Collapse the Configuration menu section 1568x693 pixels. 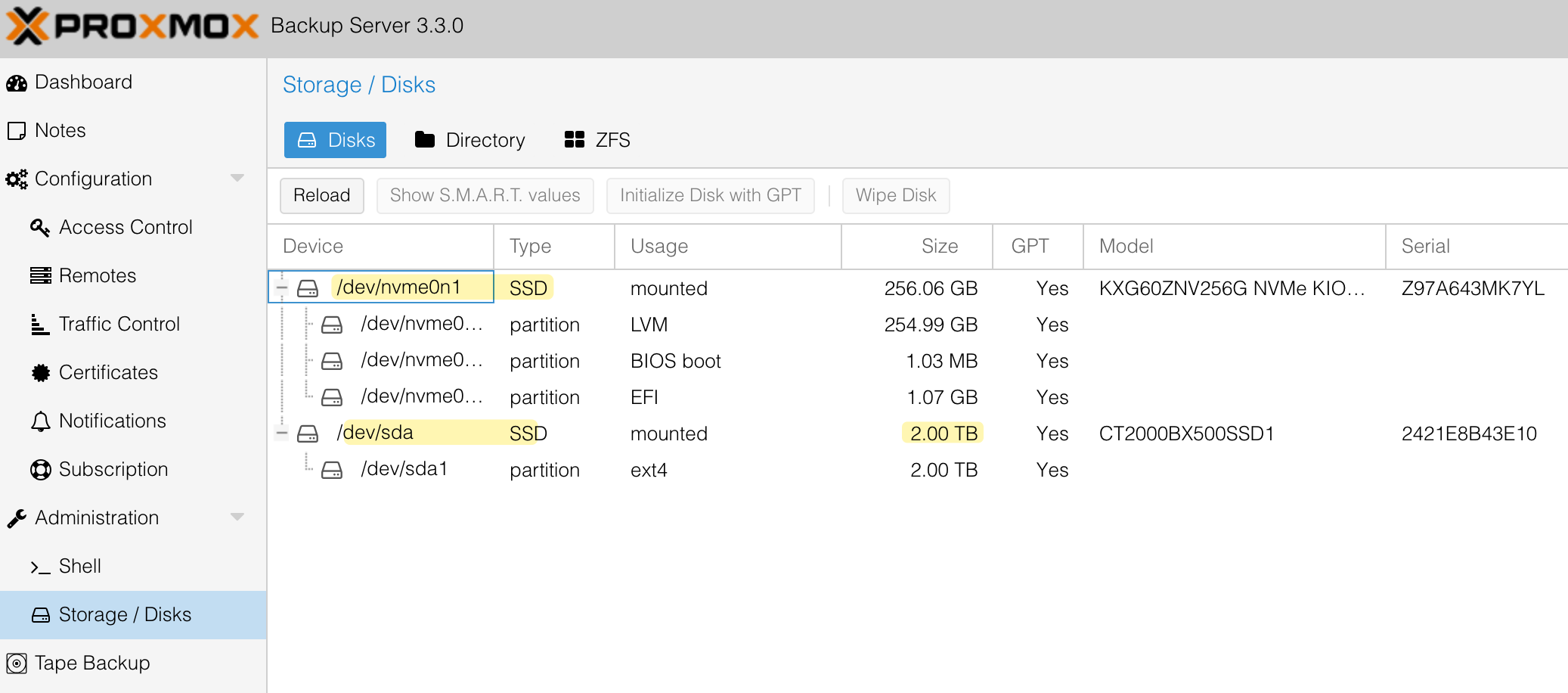[237, 179]
